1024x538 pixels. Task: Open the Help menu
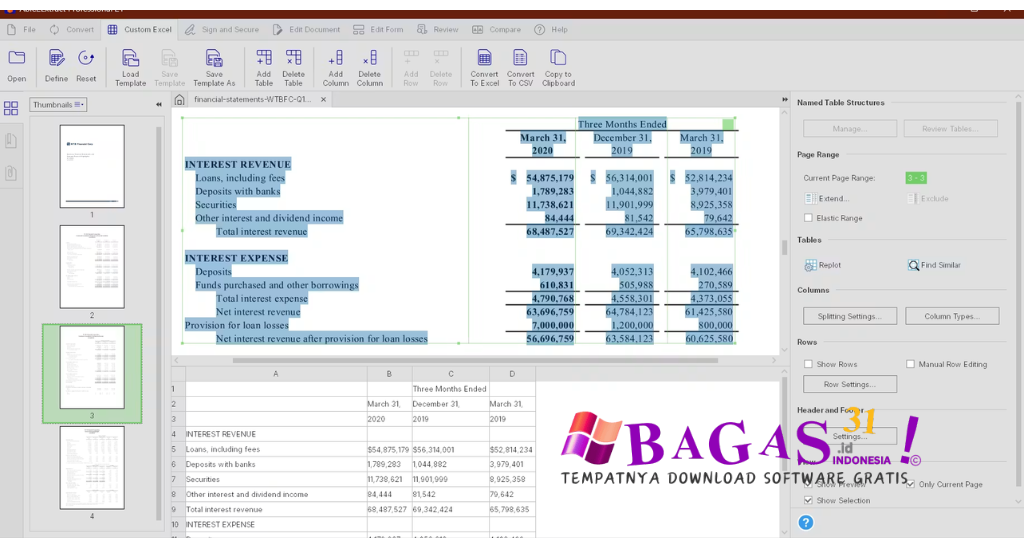(x=551, y=29)
